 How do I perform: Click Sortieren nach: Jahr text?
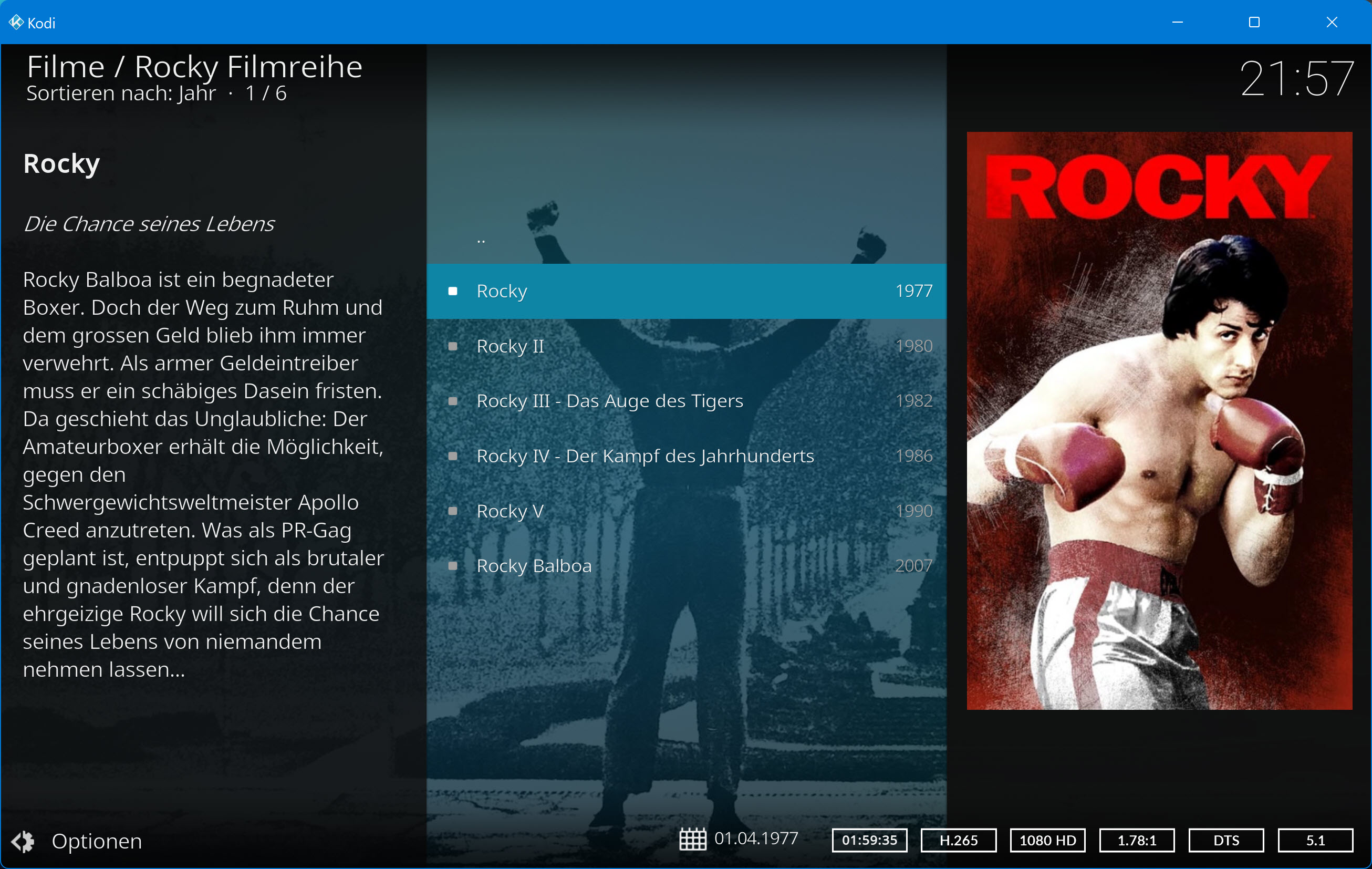(121, 94)
